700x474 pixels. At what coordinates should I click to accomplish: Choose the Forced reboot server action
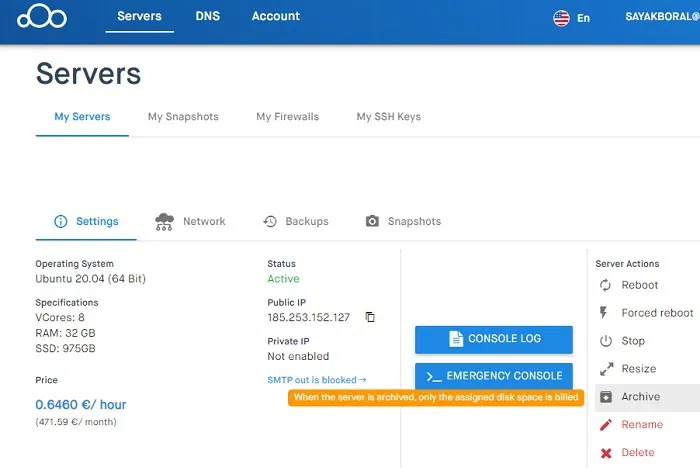658,313
